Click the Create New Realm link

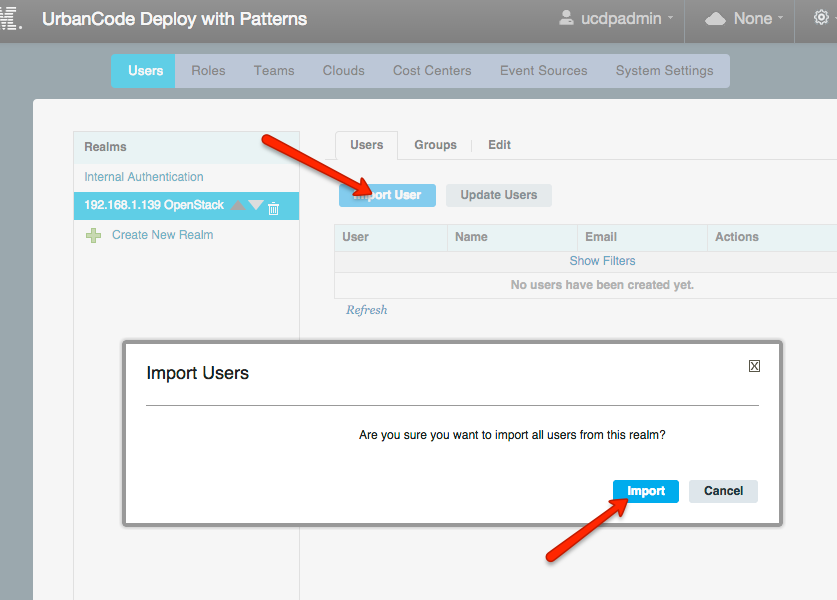coord(162,235)
